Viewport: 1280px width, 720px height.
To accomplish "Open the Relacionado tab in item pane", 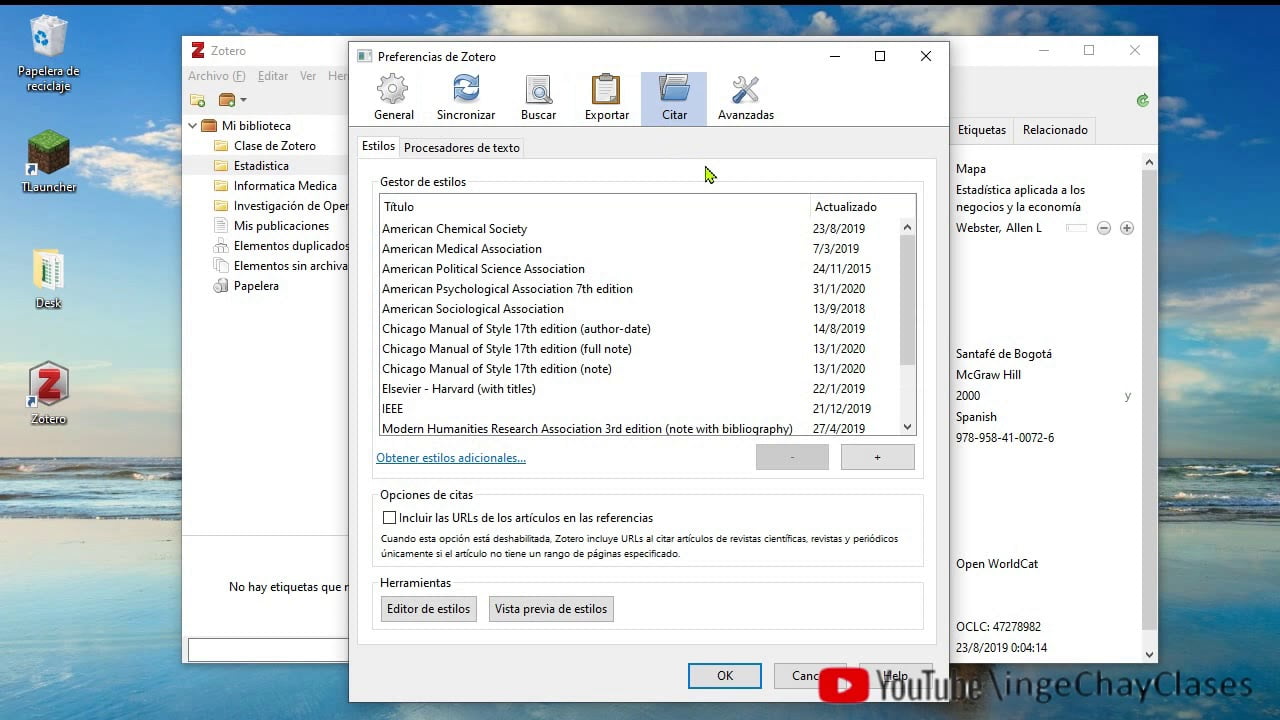I will [1055, 130].
